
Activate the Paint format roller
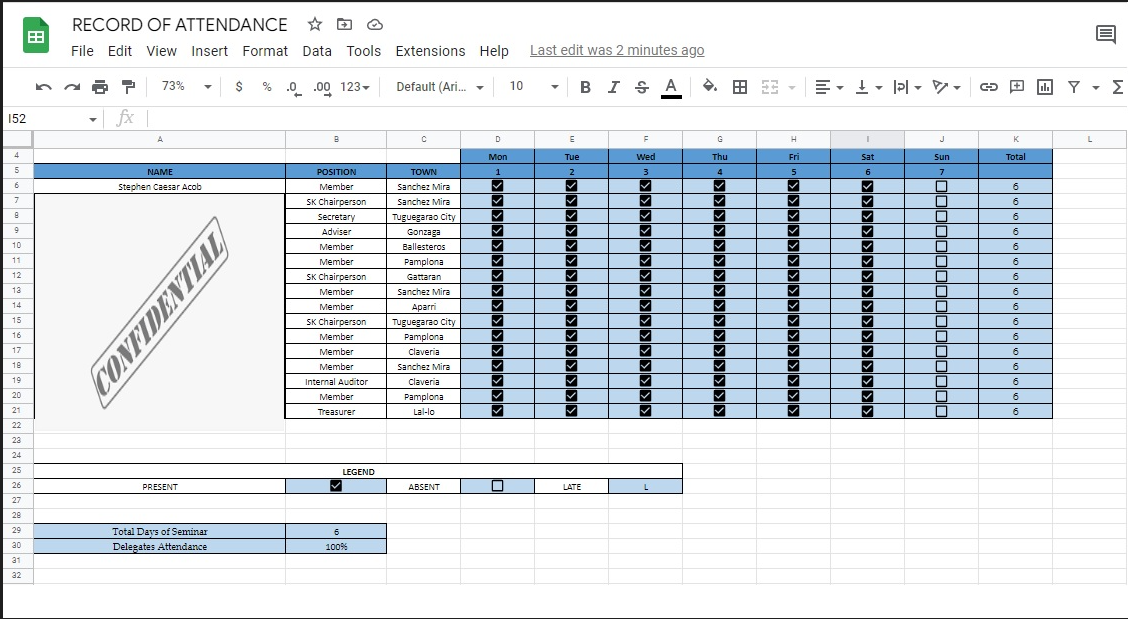(128, 87)
